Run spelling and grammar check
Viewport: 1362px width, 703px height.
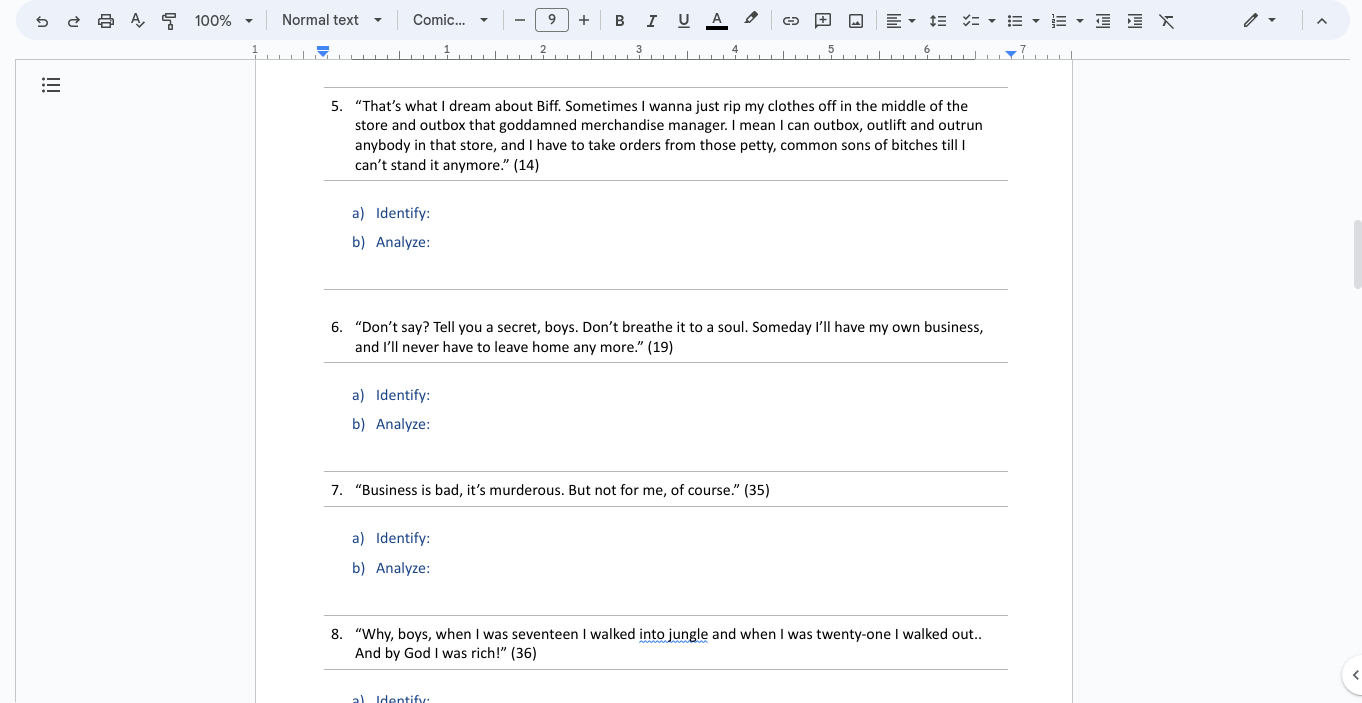pyautogui.click(x=138, y=20)
